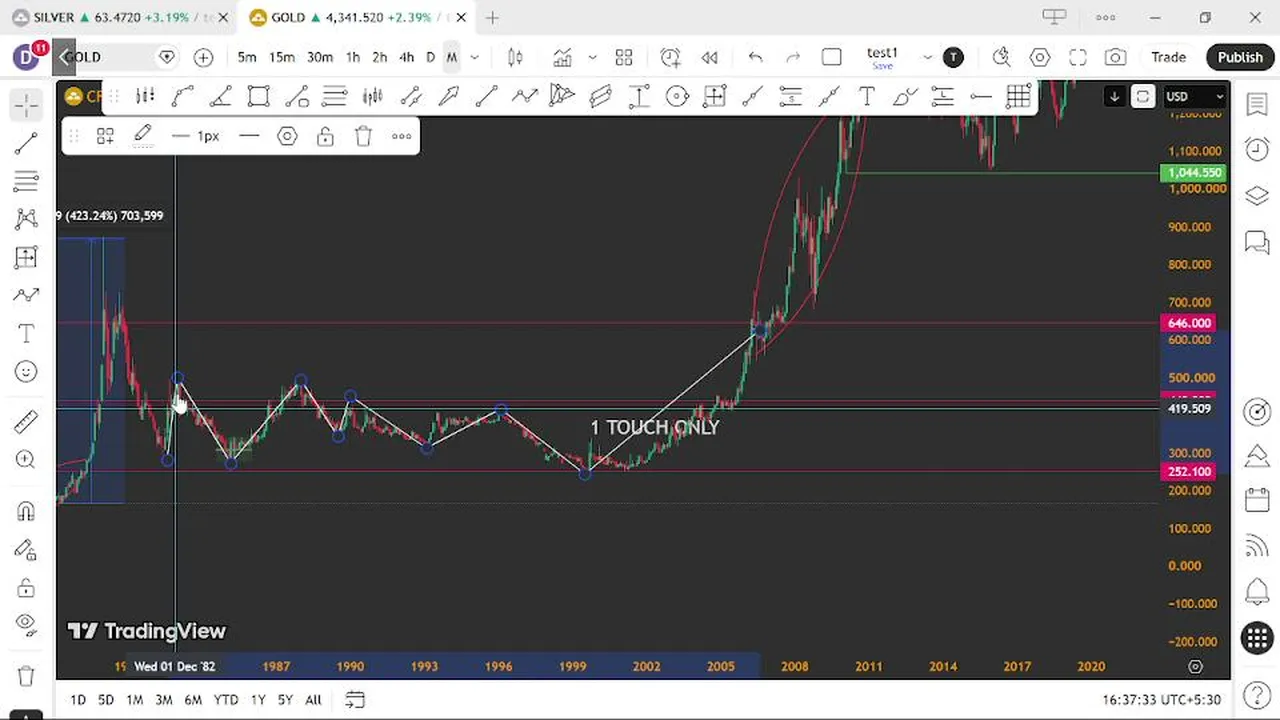This screenshot has width=1280, height=720.
Task: Select the ruler measure tool
Action: (x=26, y=422)
